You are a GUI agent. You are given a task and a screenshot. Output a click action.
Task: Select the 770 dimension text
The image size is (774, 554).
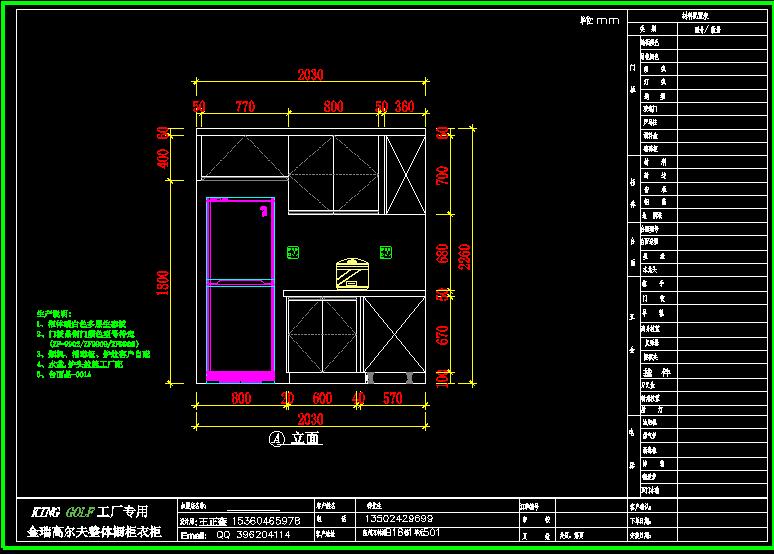(245, 106)
